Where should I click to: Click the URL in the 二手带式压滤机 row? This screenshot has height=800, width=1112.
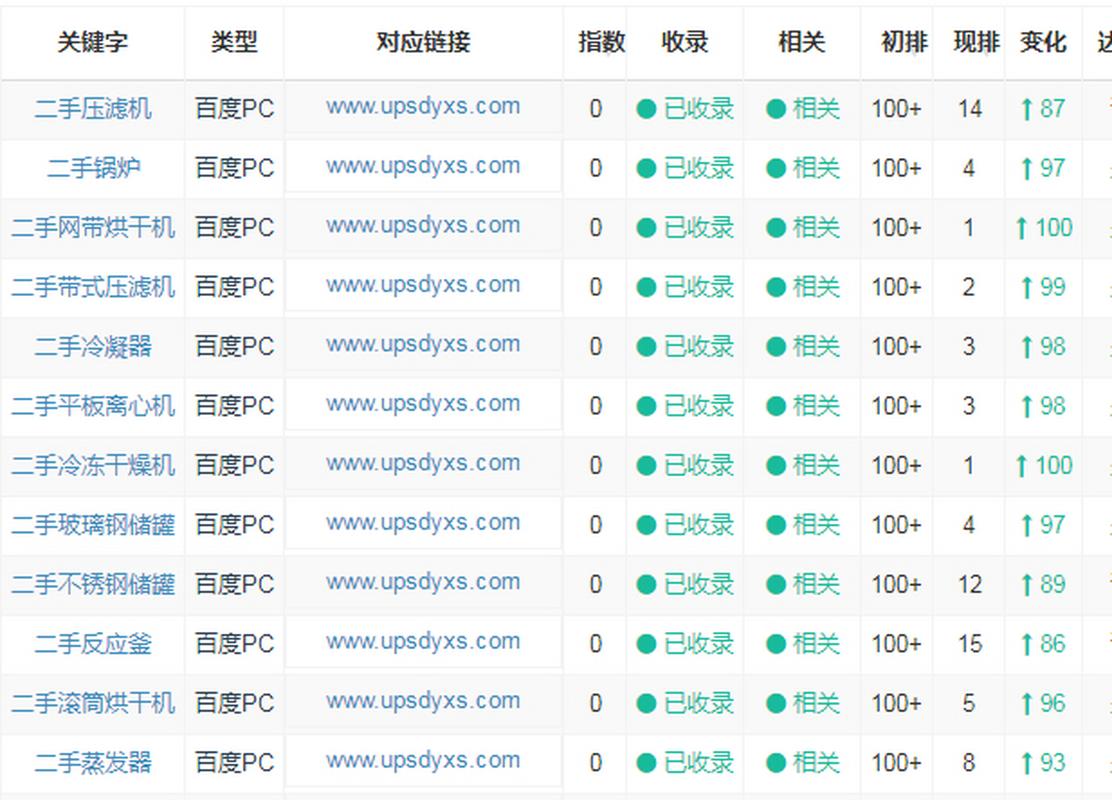click(x=423, y=286)
